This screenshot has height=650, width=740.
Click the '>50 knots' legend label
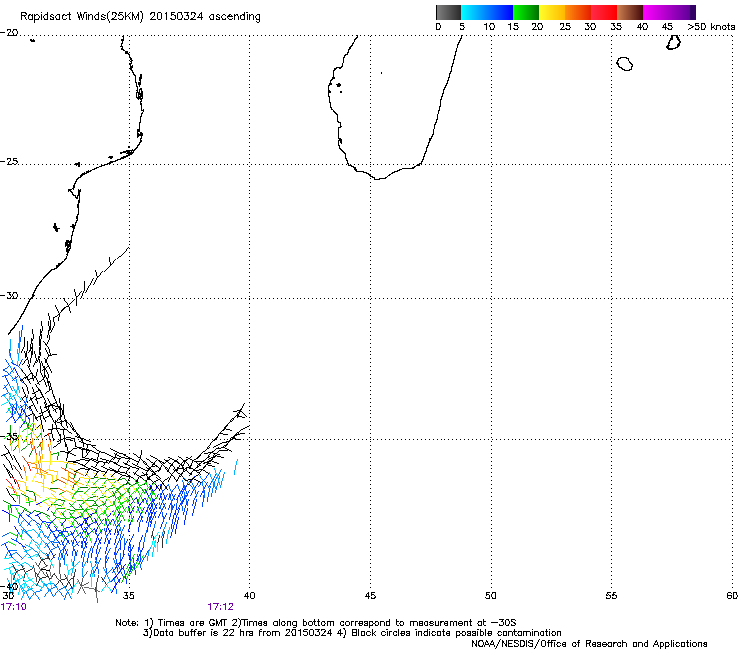[711, 27]
